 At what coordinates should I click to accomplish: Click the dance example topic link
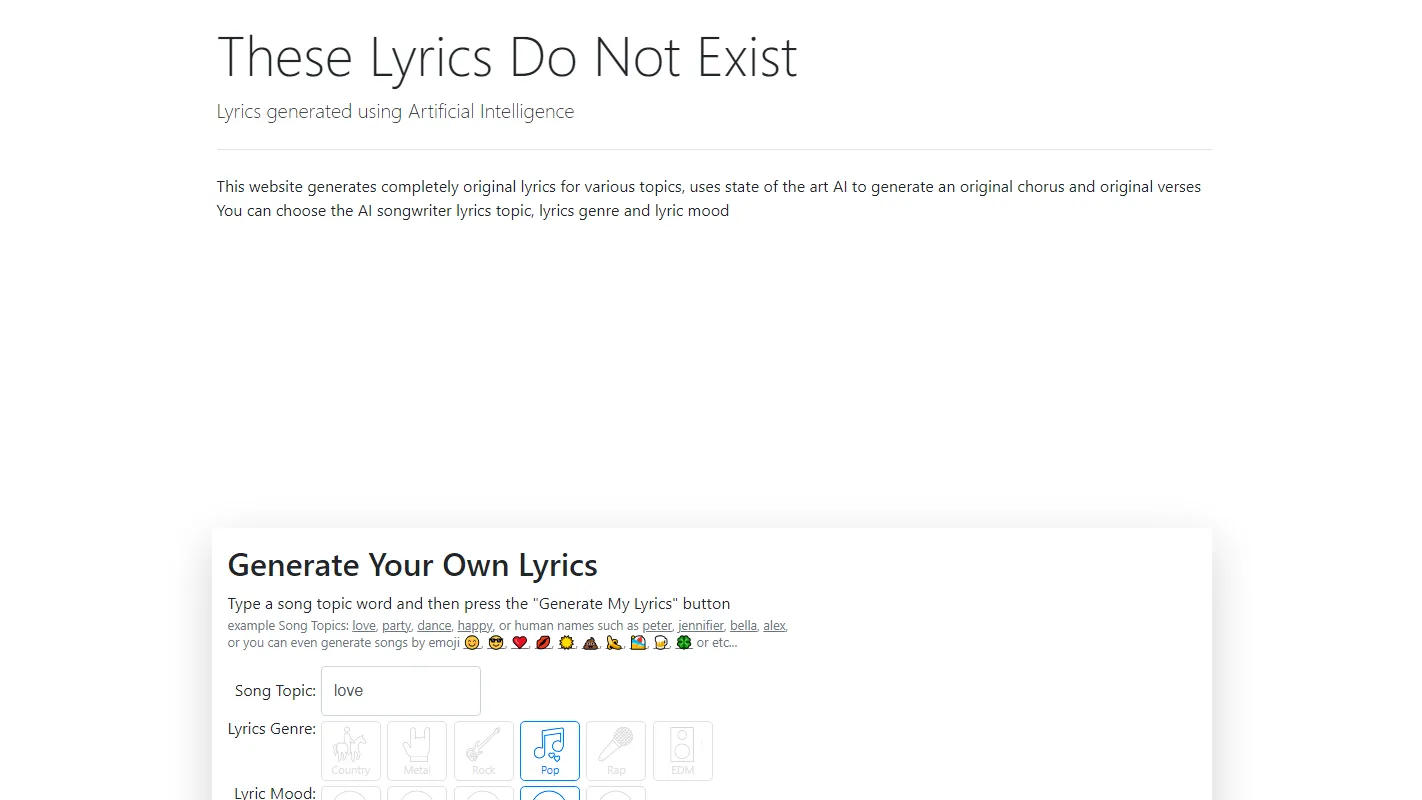[433, 625]
